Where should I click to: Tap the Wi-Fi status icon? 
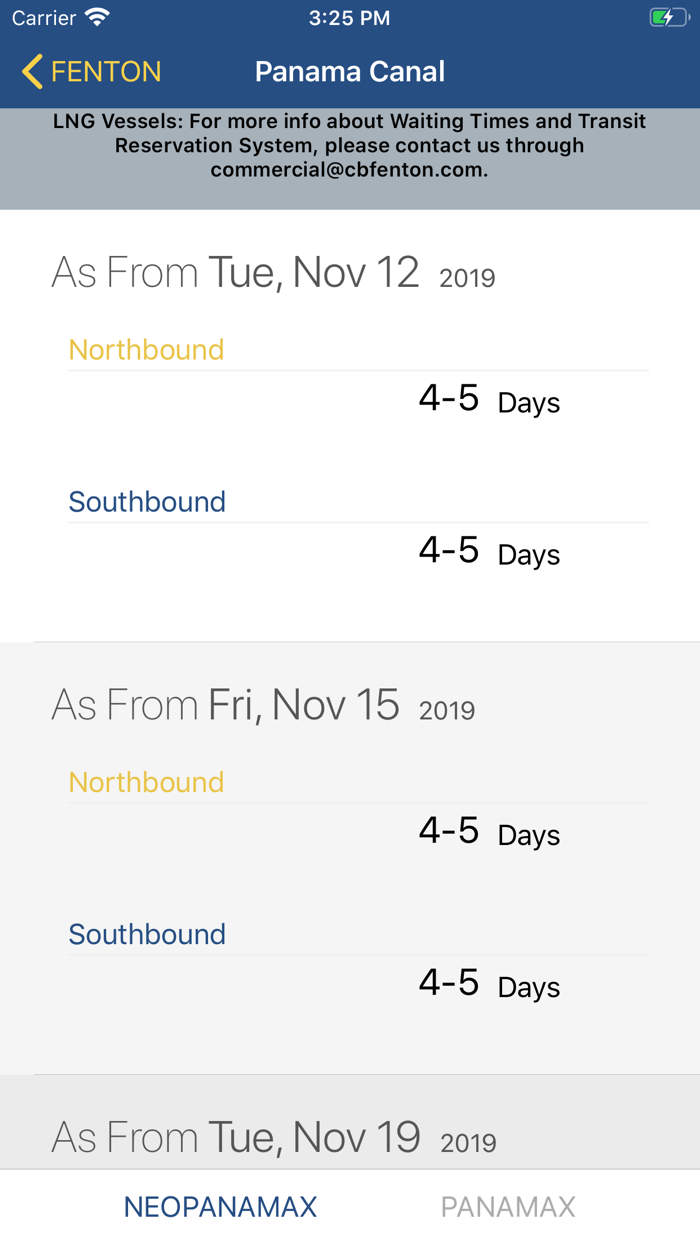(x=97, y=18)
